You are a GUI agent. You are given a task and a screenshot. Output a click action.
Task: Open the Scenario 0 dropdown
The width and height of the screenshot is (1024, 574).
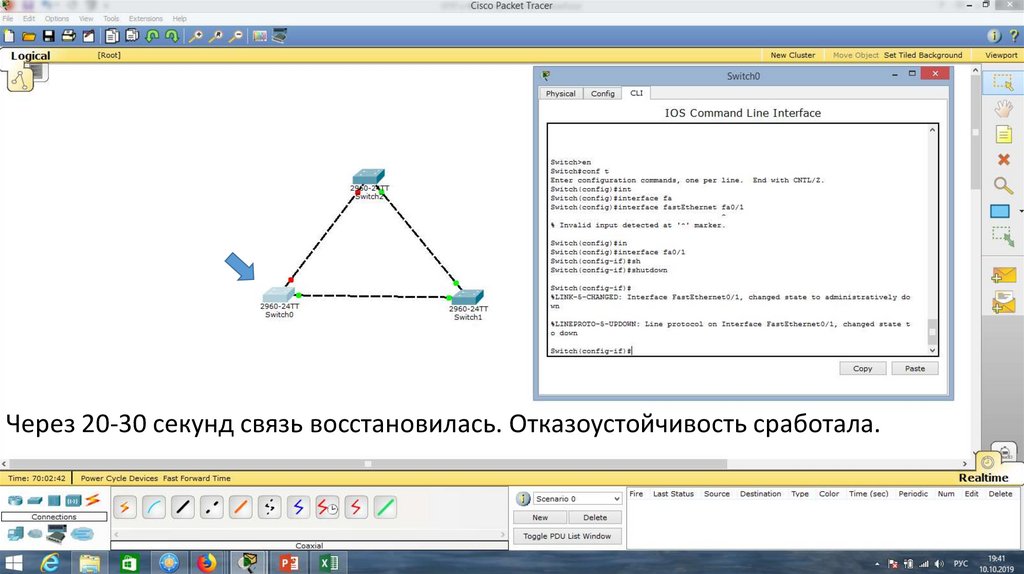(577, 499)
